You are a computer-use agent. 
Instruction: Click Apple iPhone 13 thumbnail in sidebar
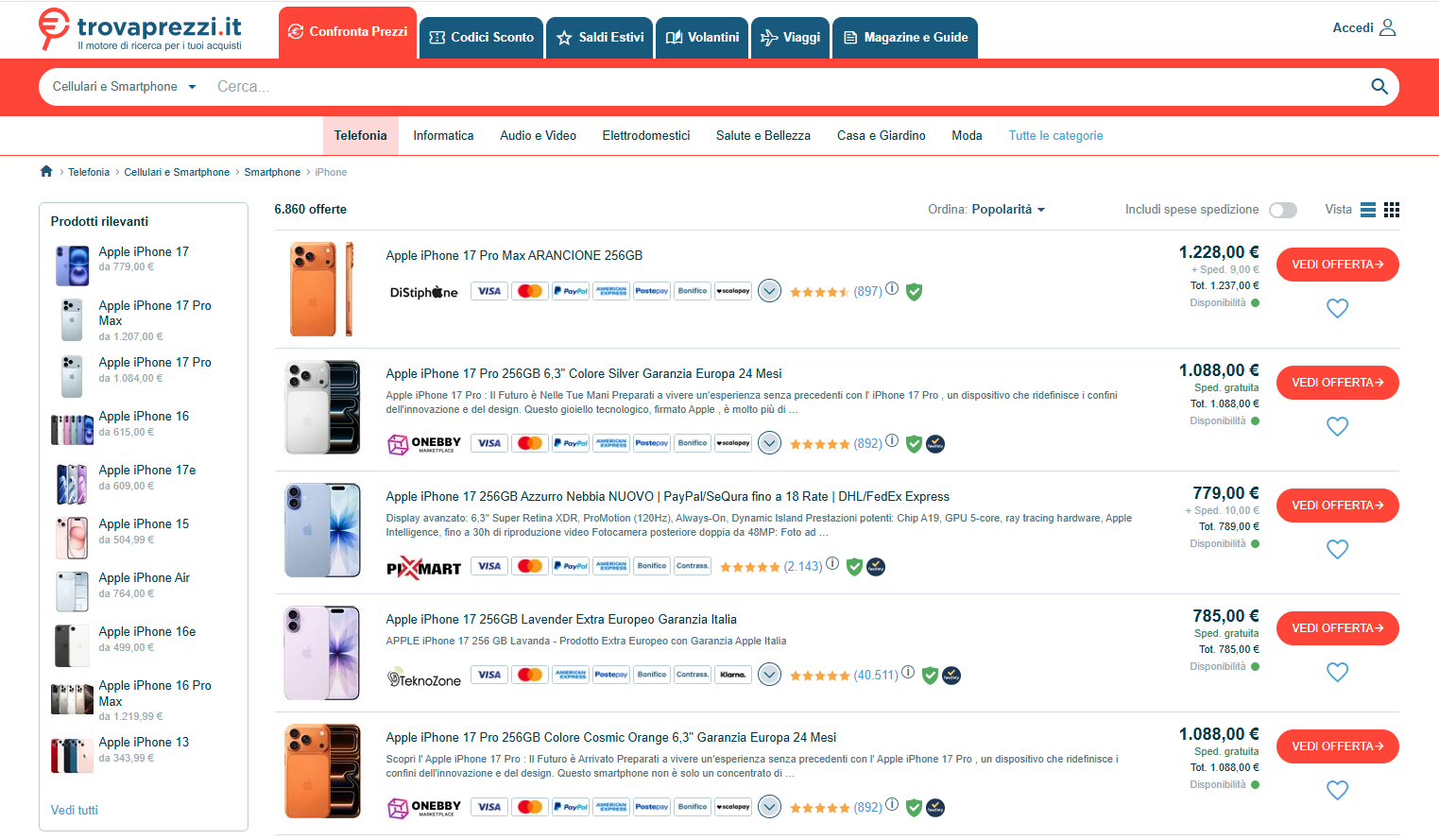(x=72, y=755)
